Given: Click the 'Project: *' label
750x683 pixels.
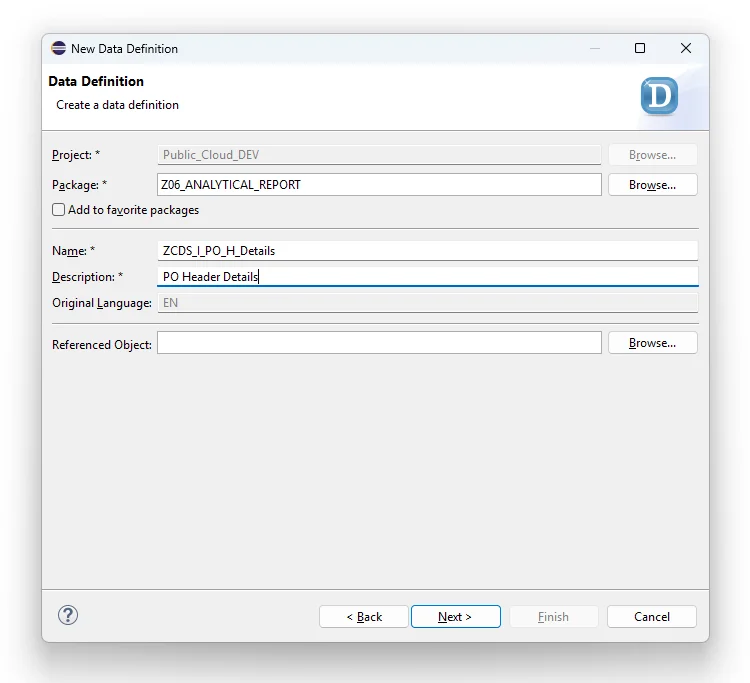Looking at the screenshot, I should [76, 155].
